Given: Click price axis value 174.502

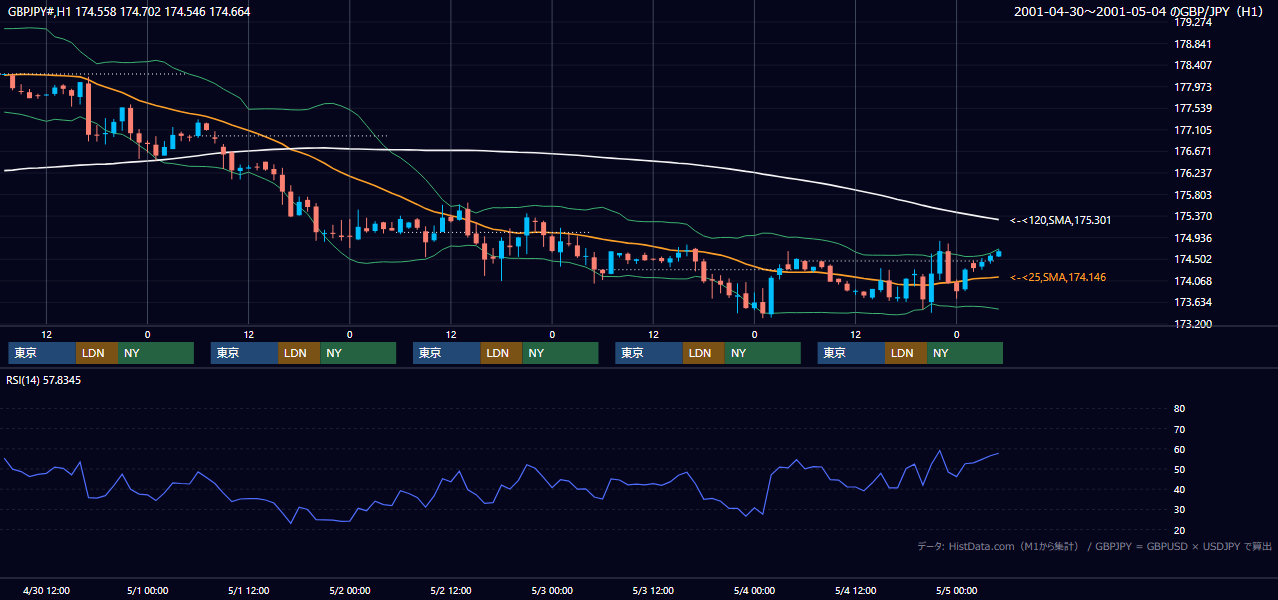Looking at the screenshot, I should click(x=1192, y=259).
